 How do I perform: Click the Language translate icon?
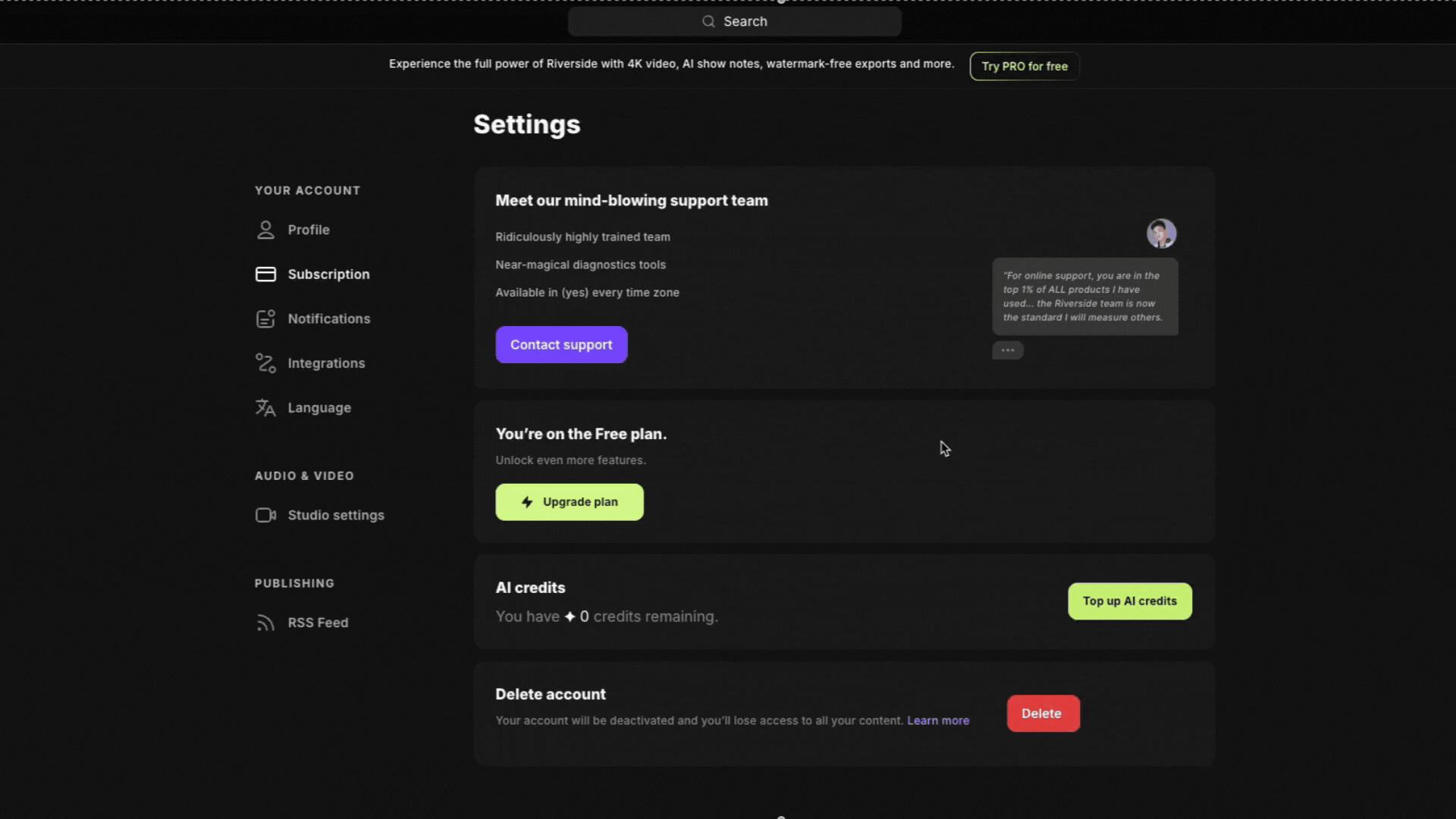265,408
